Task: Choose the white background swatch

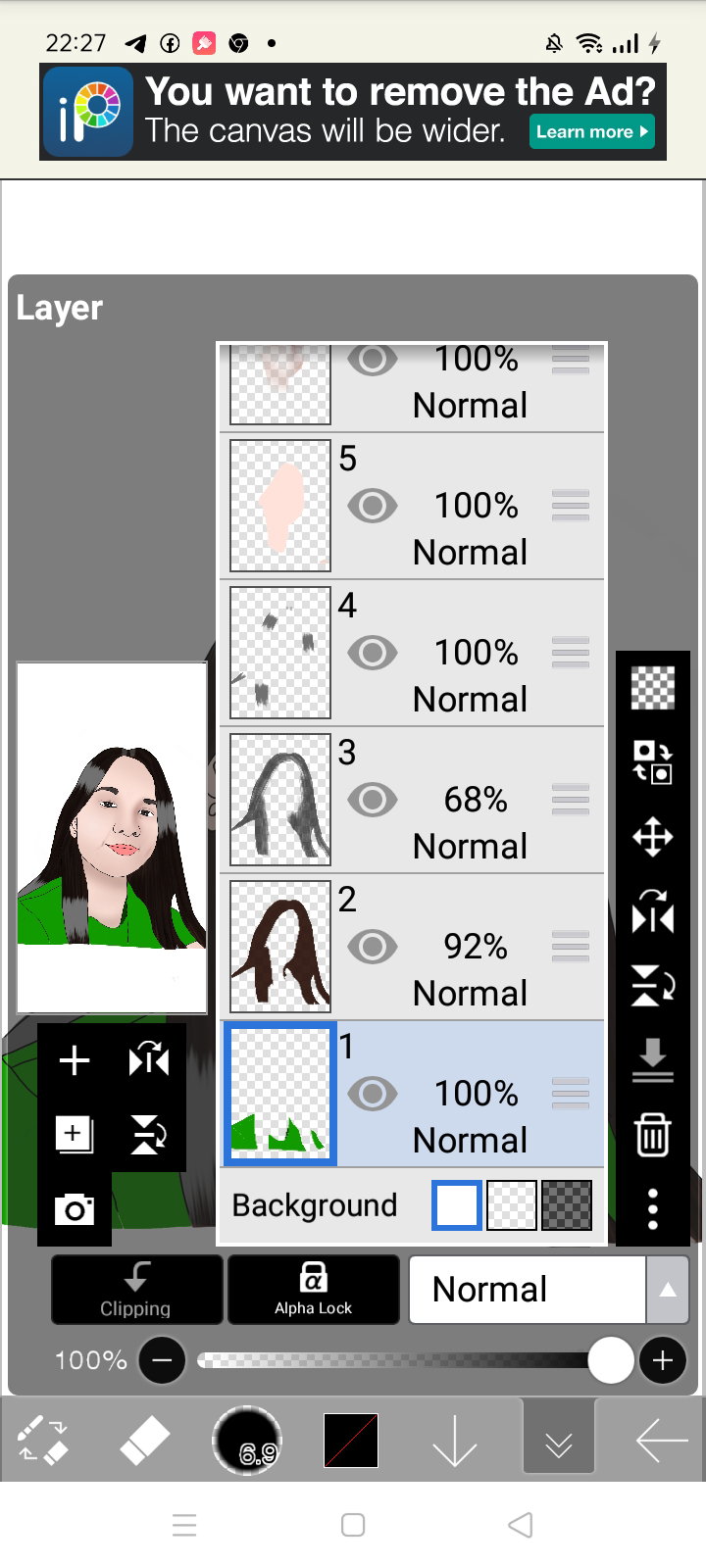Action: [x=457, y=1205]
